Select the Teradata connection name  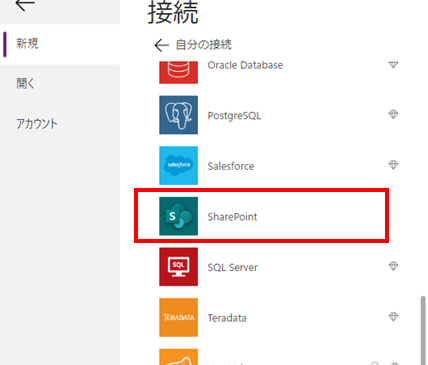coord(227,318)
